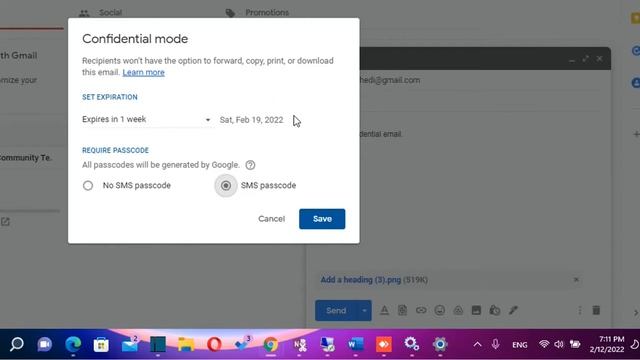Select the SMS passcode radio button

pyautogui.click(x=226, y=186)
